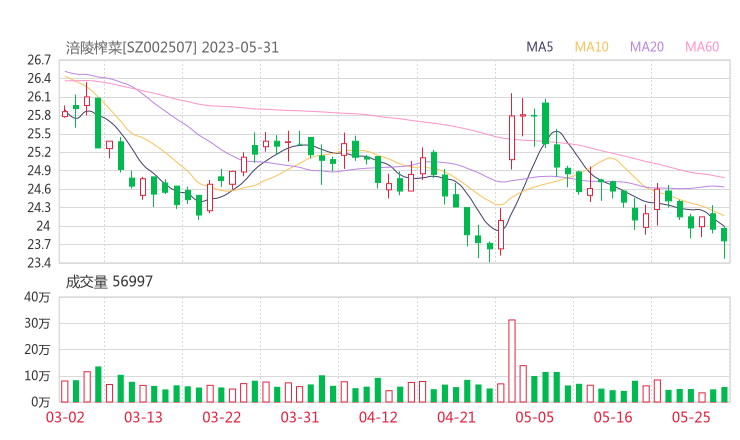The image size is (740, 440).
Task: Click the 23.7 price axis label
Action: [x=39, y=244]
